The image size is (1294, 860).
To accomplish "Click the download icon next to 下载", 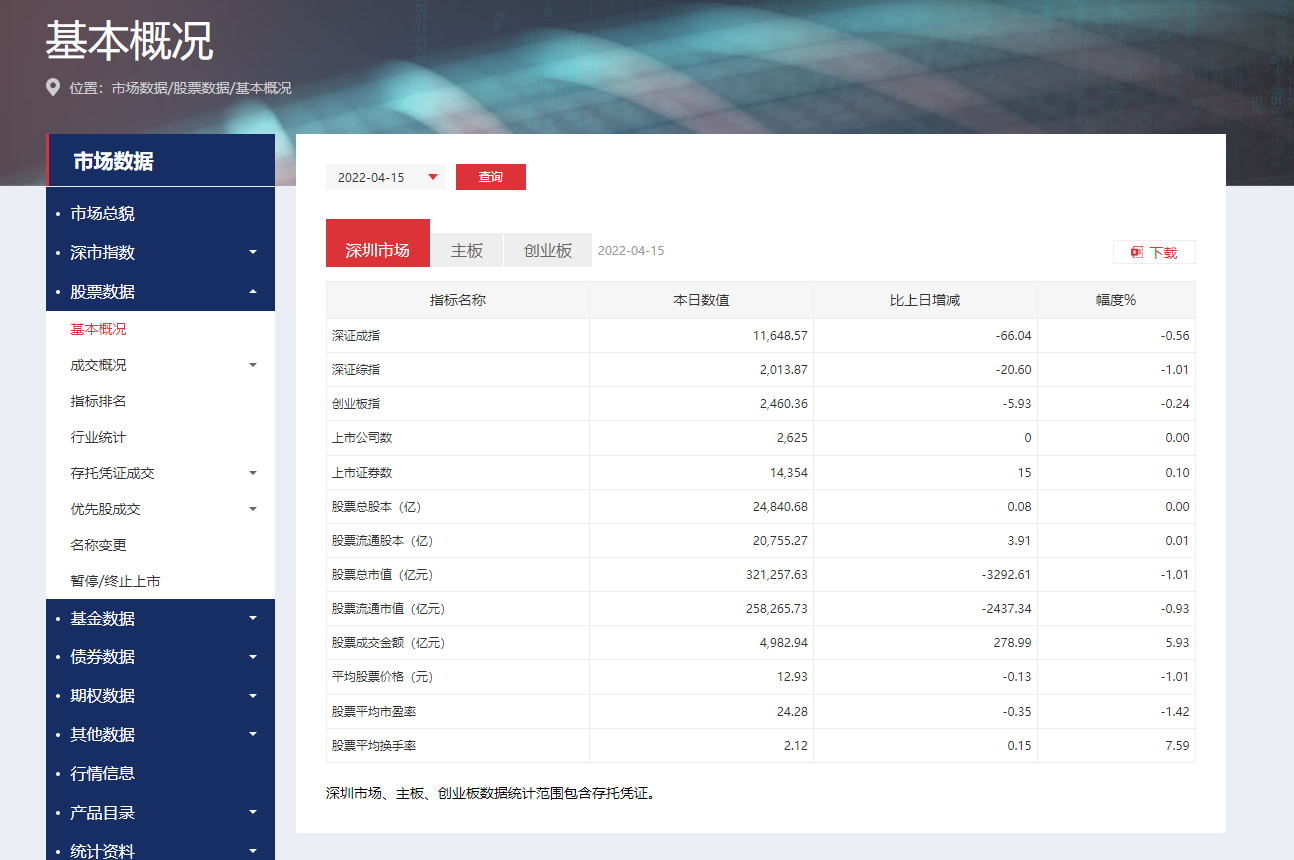I will [x=1135, y=252].
